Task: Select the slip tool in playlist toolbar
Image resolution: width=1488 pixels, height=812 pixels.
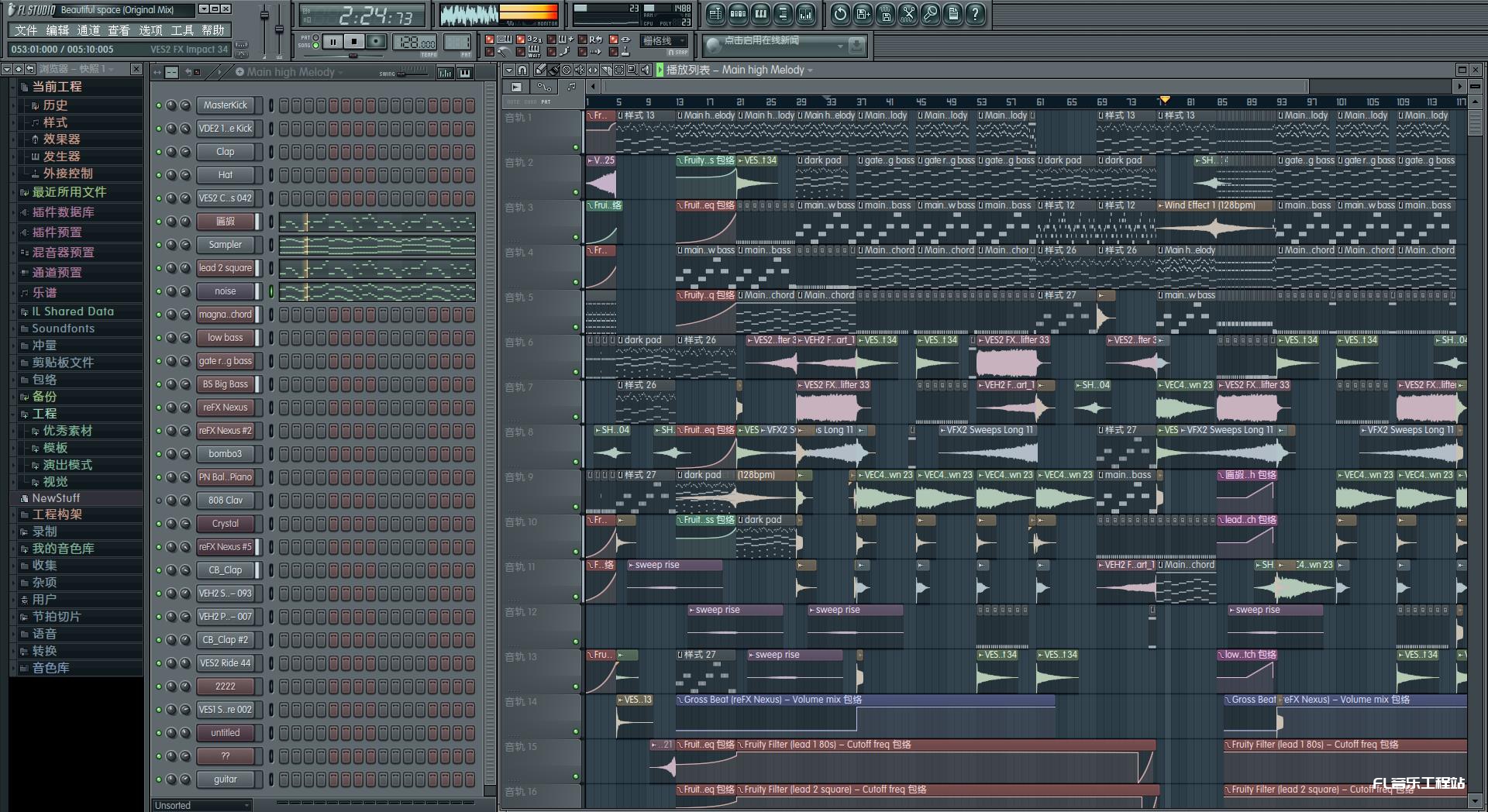Action: tap(593, 70)
